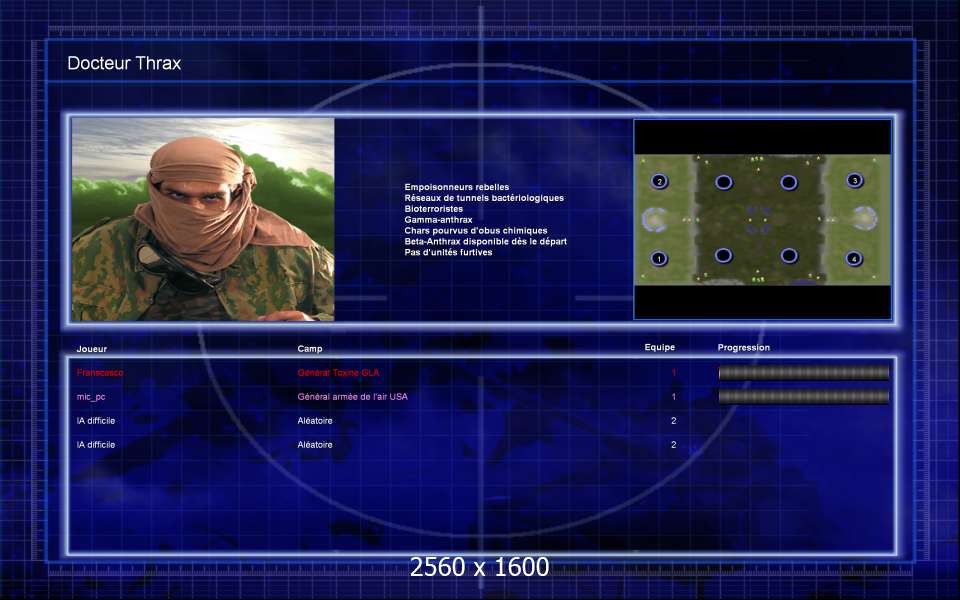Click team number in Francesco's row
The image size is (960, 600).
tap(673, 372)
